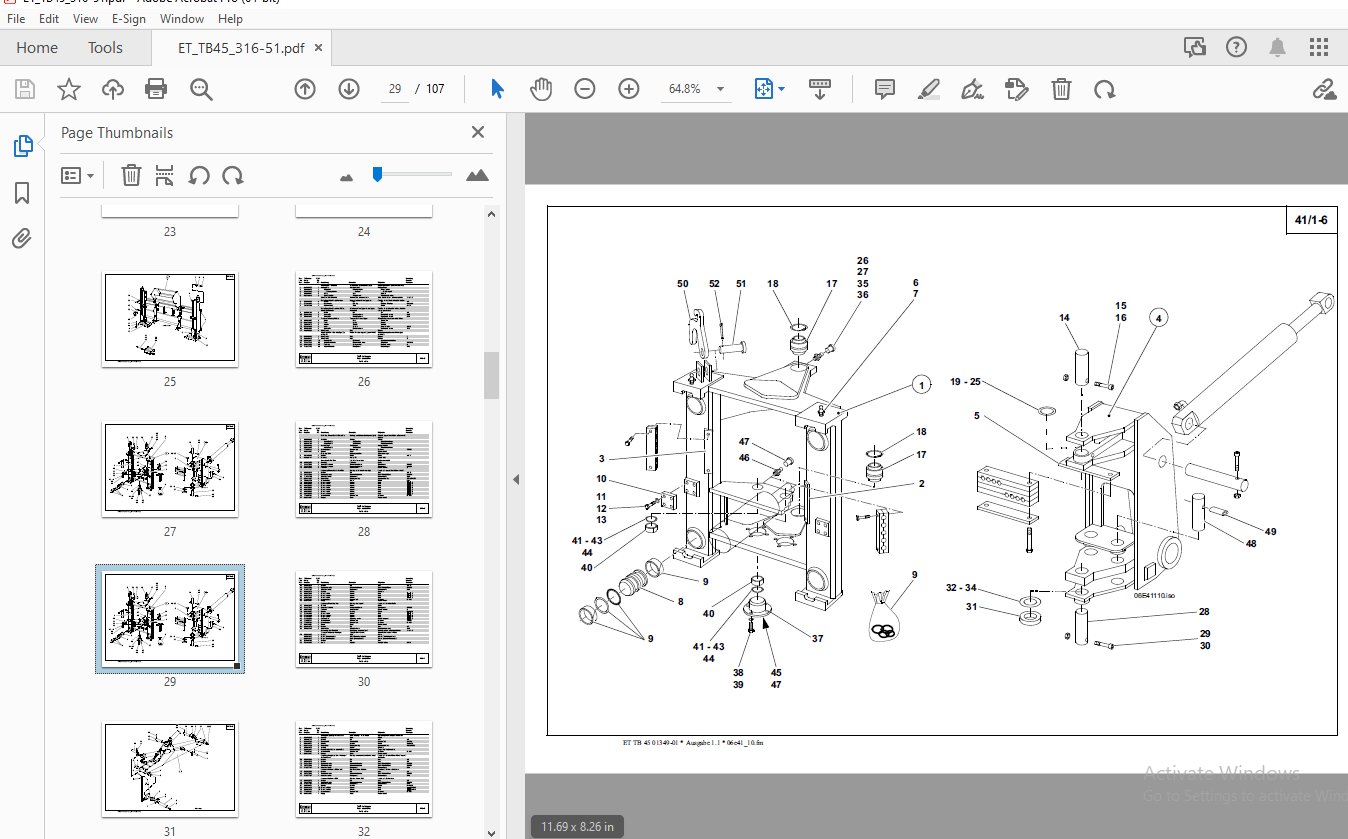Open the E-Sign menu
The height and width of the screenshot is (839, 1348).
pyautogui.click(x=128, y=19)
